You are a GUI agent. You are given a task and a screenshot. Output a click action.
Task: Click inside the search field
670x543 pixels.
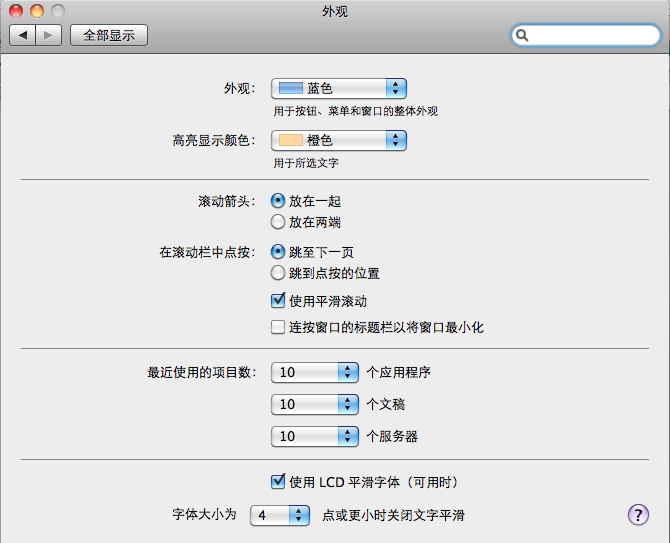point(593,35)
